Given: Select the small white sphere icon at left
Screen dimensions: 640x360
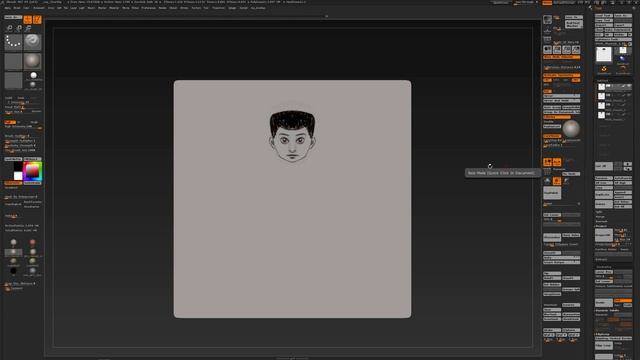Looking at the screenshot, I should [33, 75].
